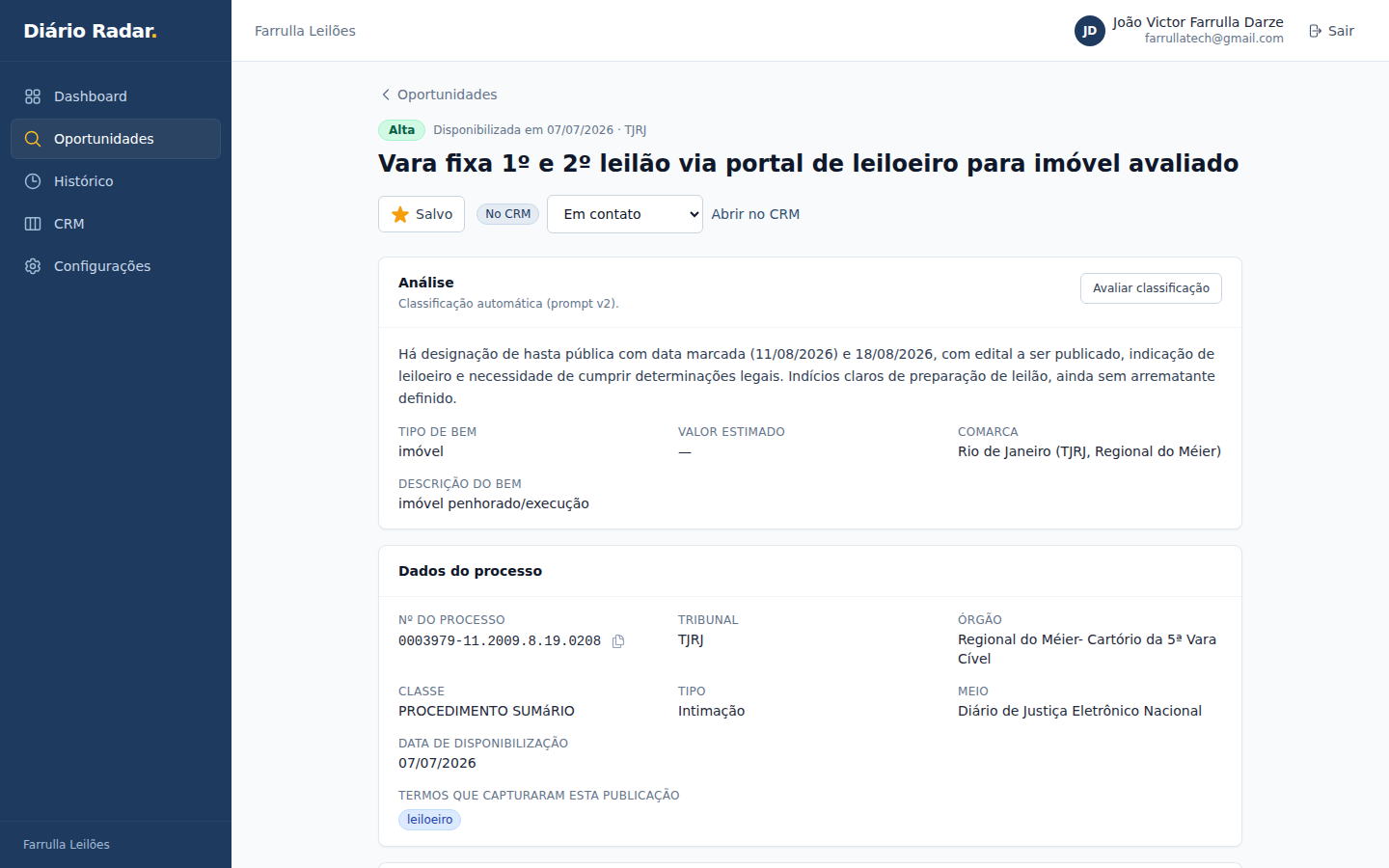Click the Configurações gear icon

pos(33,266)
